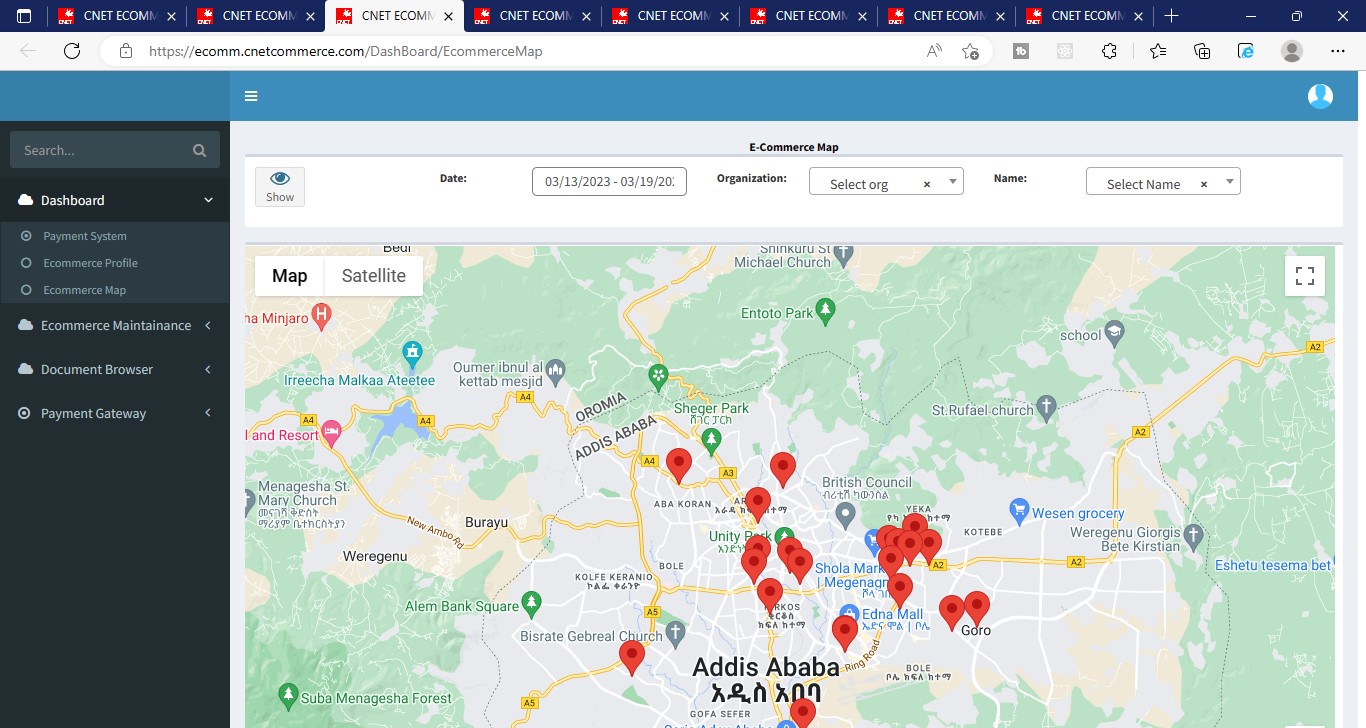Open the user profile avatar
The image size is (1366, 728).
1320,96
